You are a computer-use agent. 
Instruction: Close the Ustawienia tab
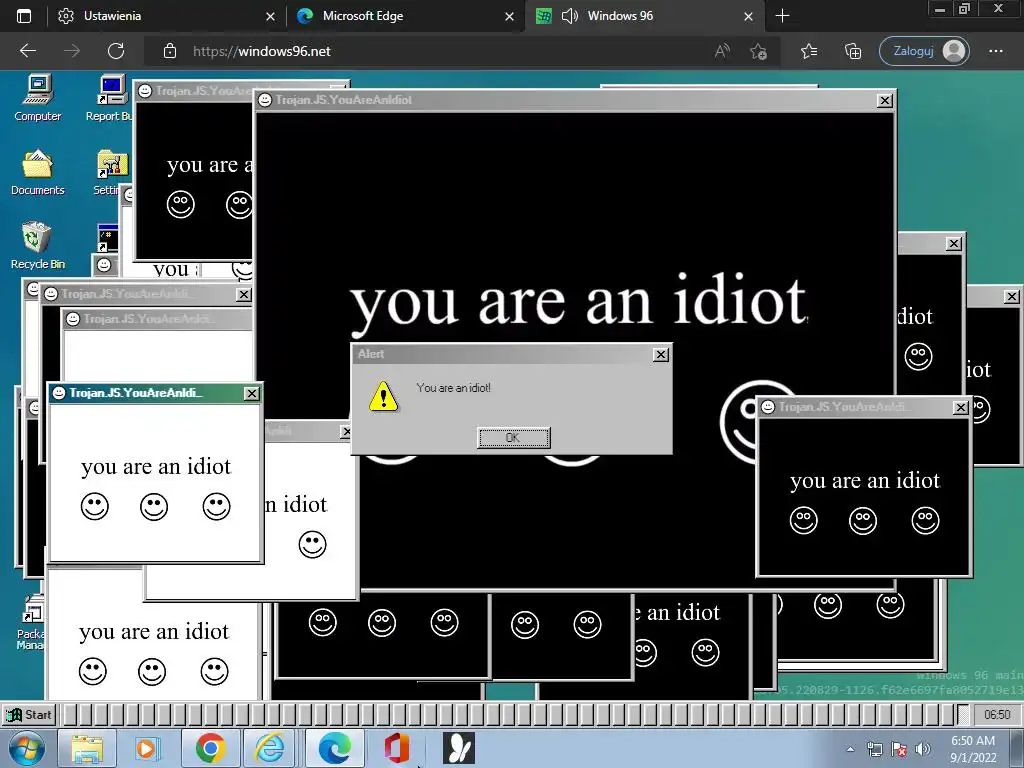pyautogui.click(x=270, y=16)
